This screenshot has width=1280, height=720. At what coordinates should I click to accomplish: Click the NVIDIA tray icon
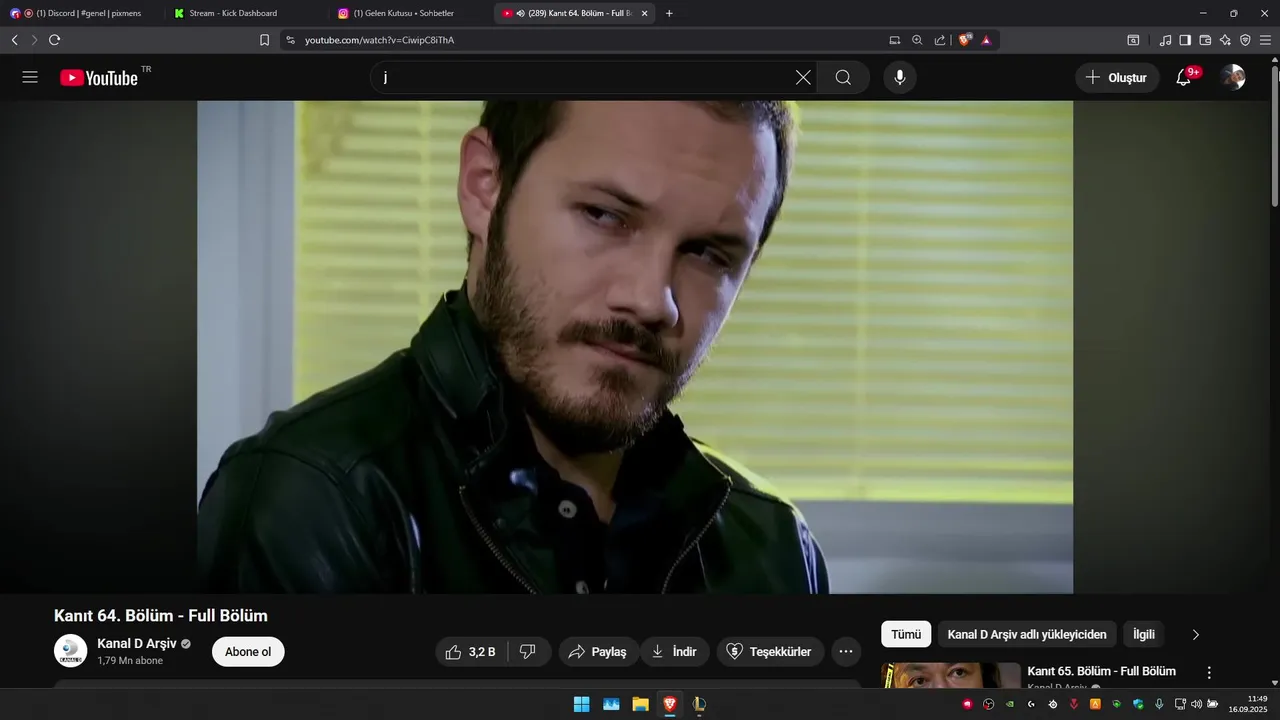coord(1010,704)
